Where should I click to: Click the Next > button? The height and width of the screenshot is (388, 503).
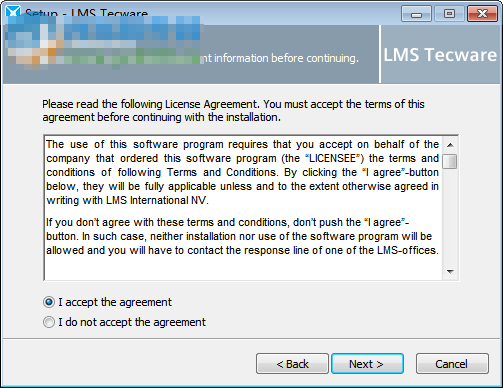click(x=367, y=364)
